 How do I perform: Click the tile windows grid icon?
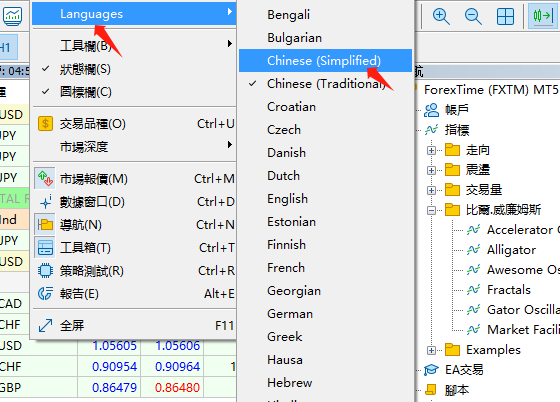pyautogui.click(x=505, y=16)
